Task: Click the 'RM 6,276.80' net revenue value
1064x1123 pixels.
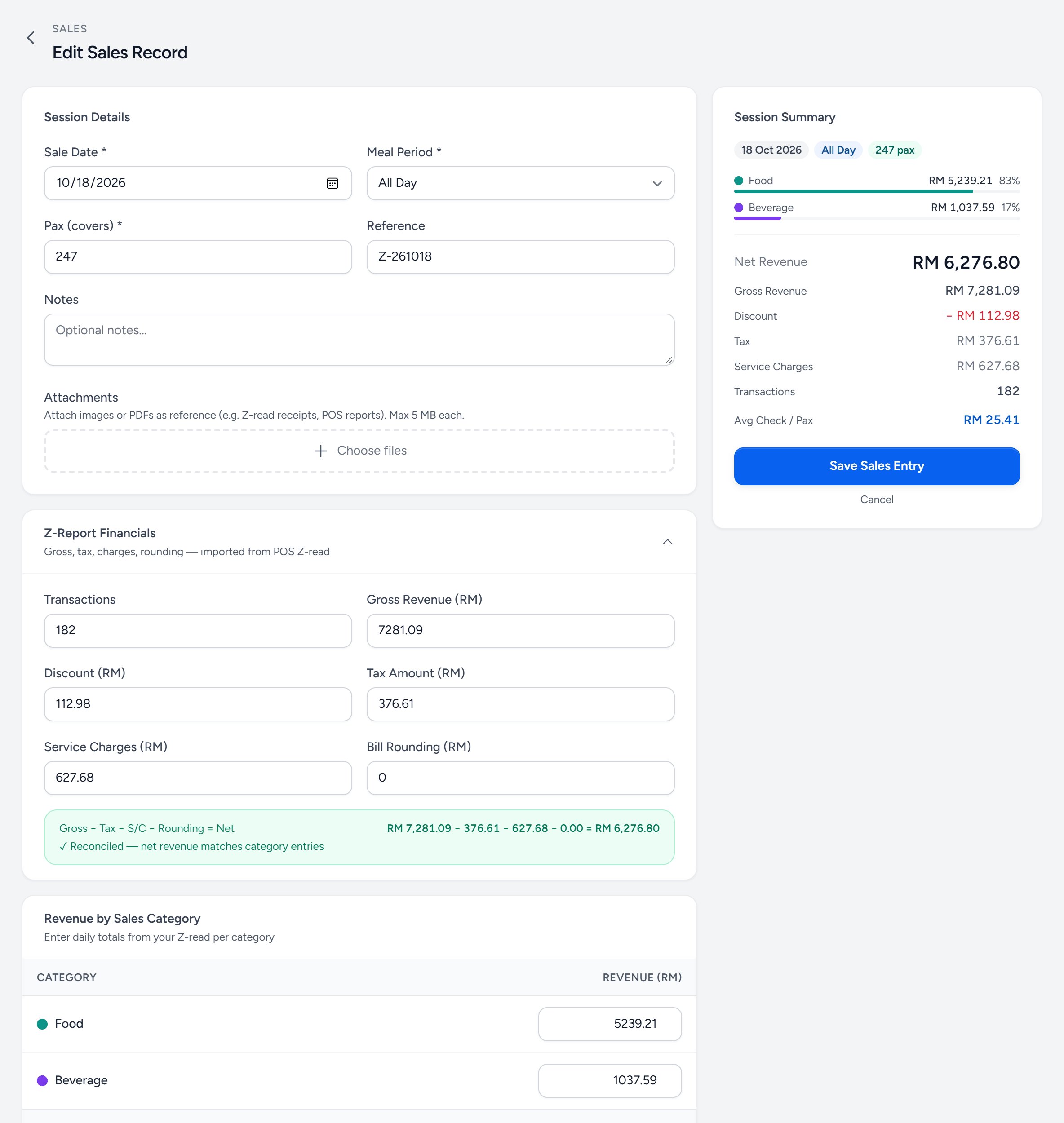Action: [965, 262]
